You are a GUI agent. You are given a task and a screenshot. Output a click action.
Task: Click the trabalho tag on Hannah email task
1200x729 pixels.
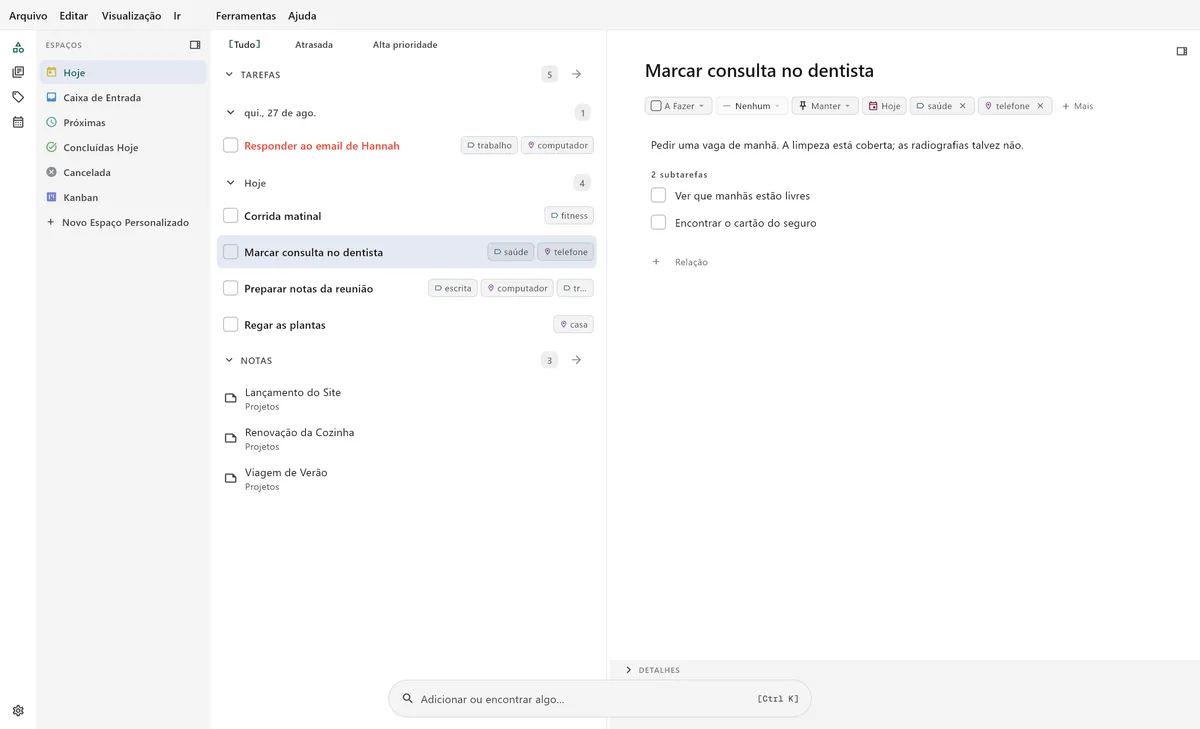488,146
